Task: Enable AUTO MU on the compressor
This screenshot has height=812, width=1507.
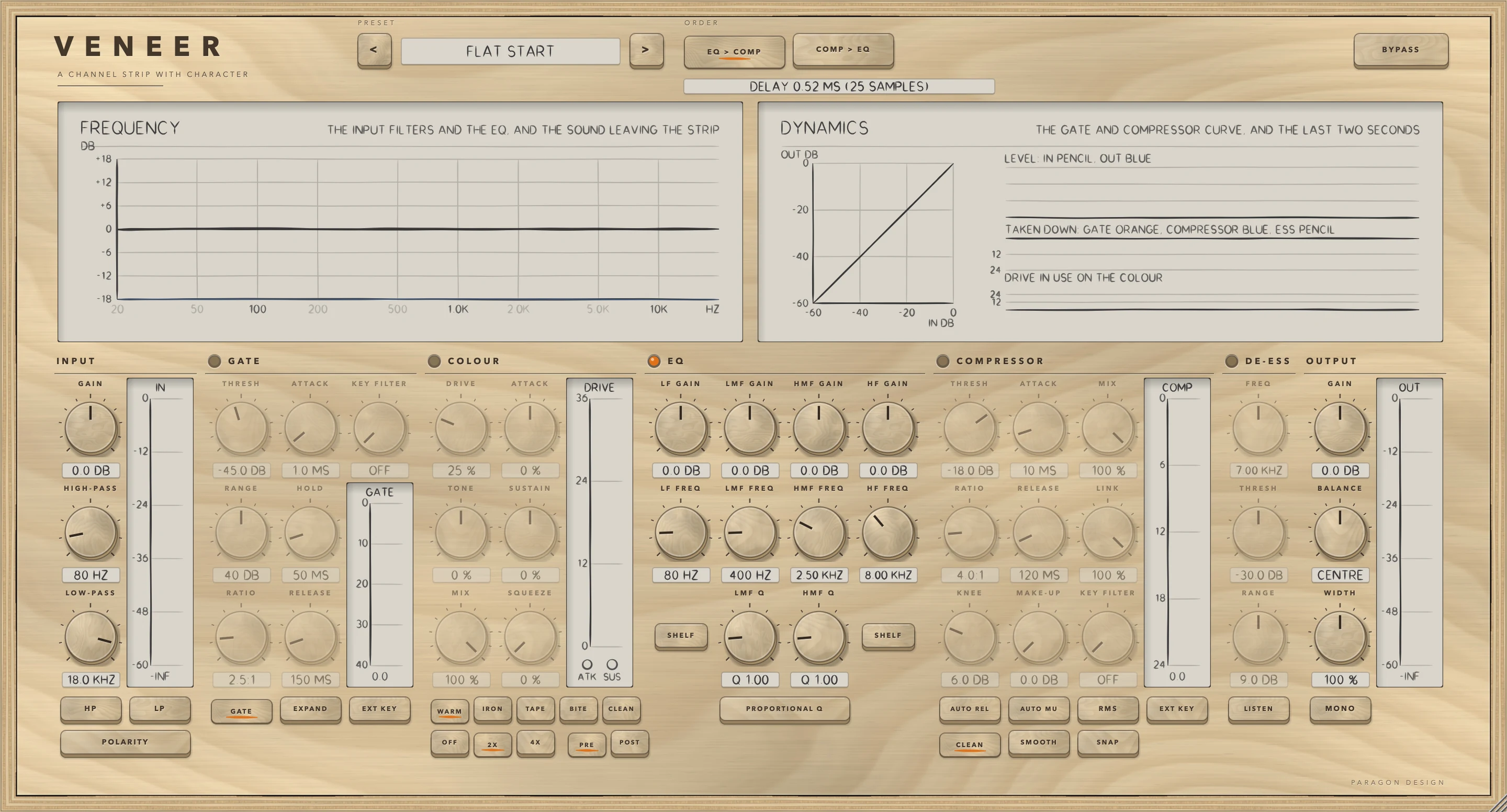Action: 1038,708
